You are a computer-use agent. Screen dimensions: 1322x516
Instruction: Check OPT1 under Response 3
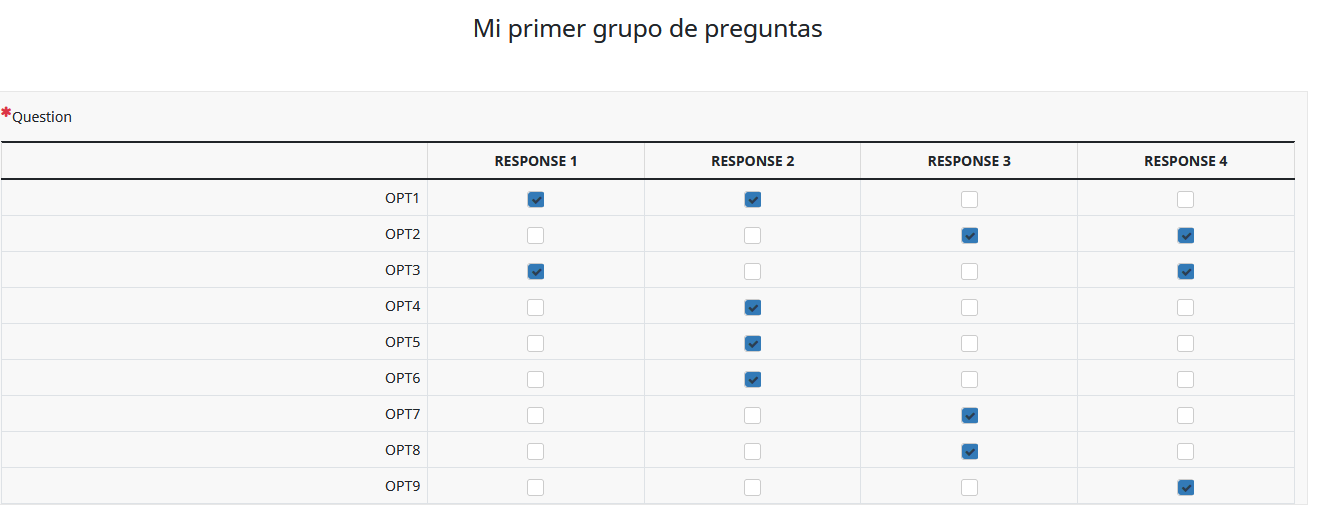969,199
